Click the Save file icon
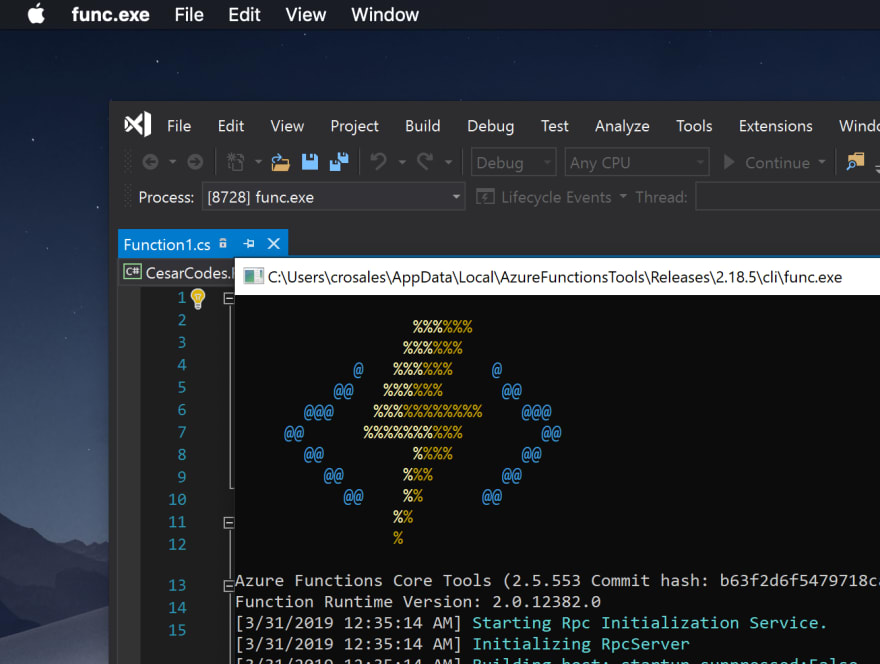Viewport: 880px width, 664px height. coord(310,162)
